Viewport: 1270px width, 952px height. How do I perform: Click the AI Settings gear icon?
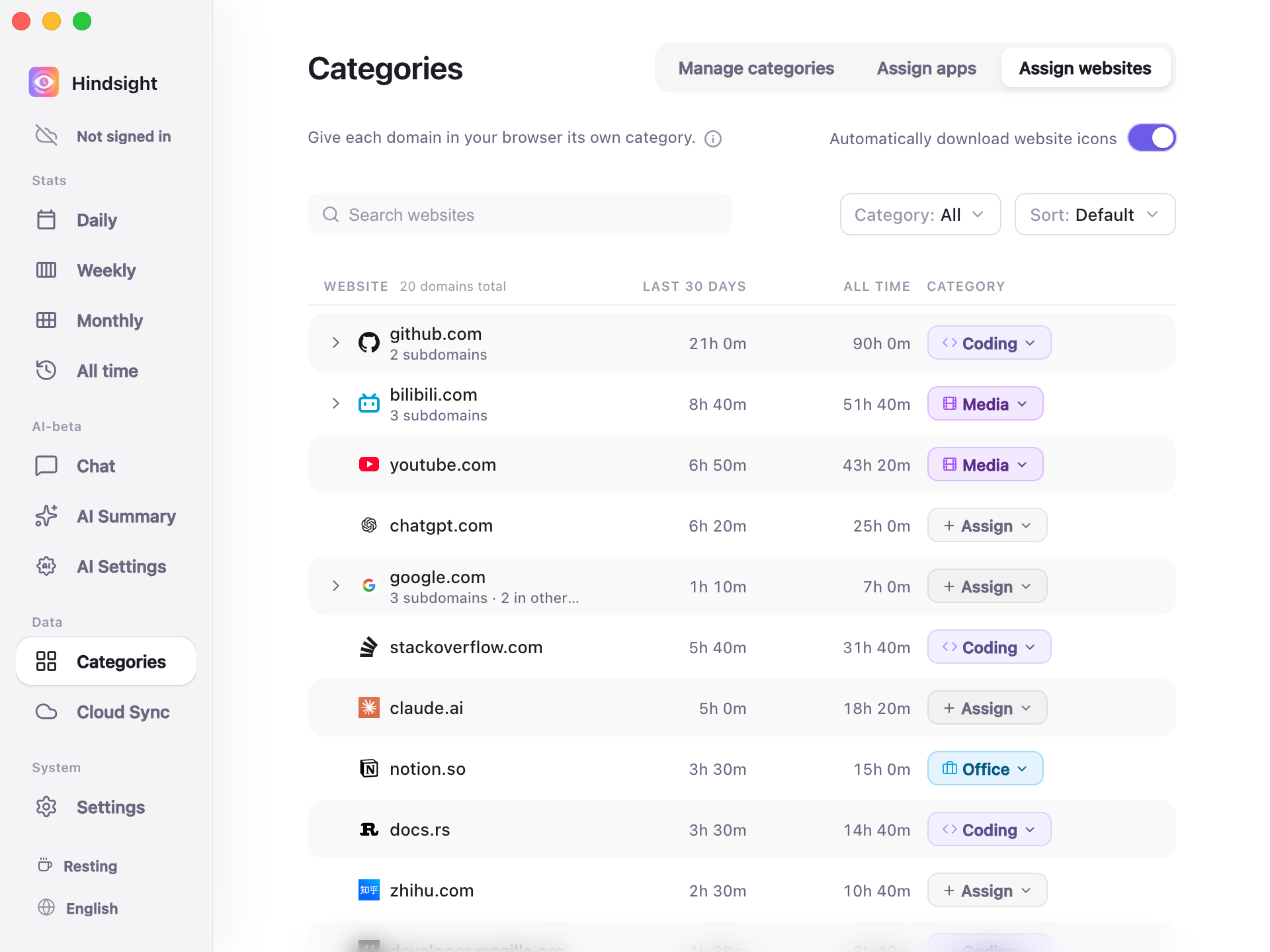[46, 566]
